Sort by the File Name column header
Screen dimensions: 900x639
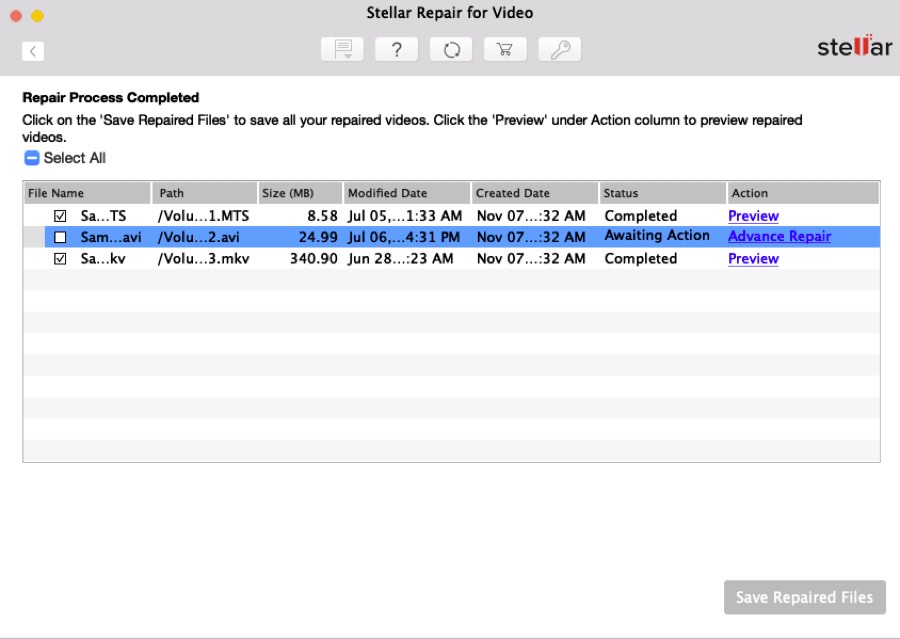pos(87,193)
